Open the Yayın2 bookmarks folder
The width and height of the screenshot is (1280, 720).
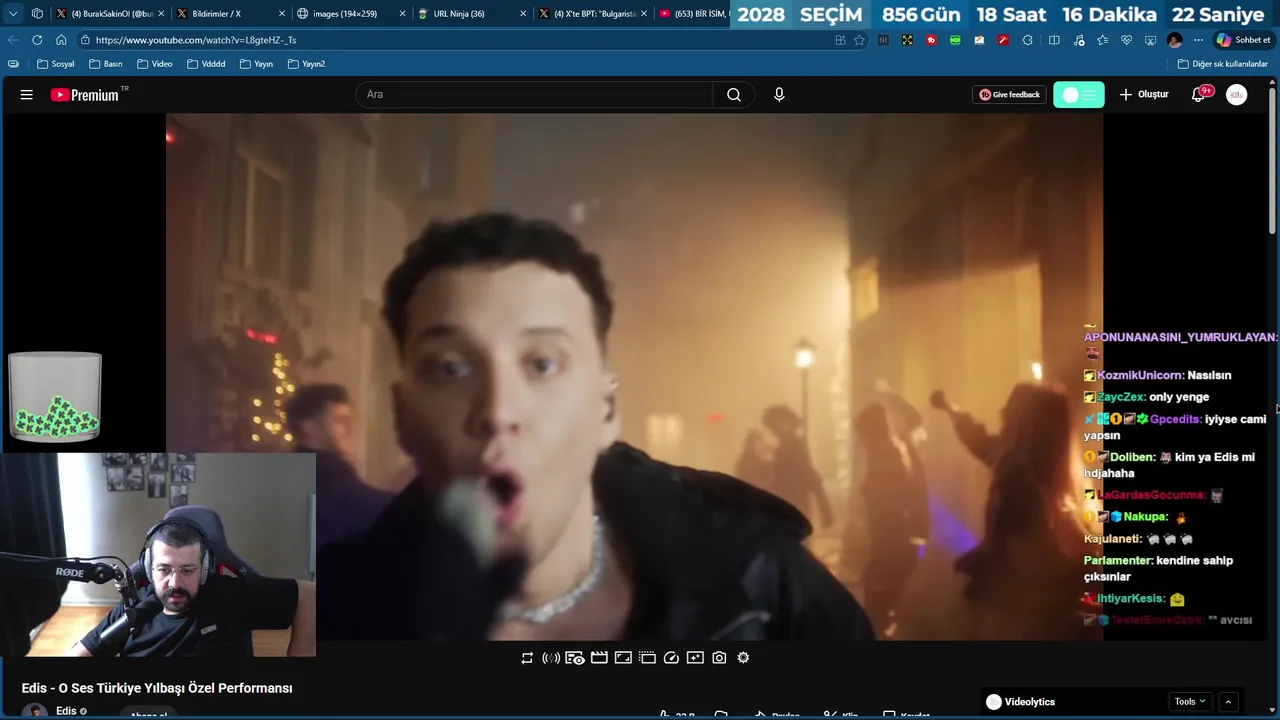pyautogui.click(x=306, y=64)
